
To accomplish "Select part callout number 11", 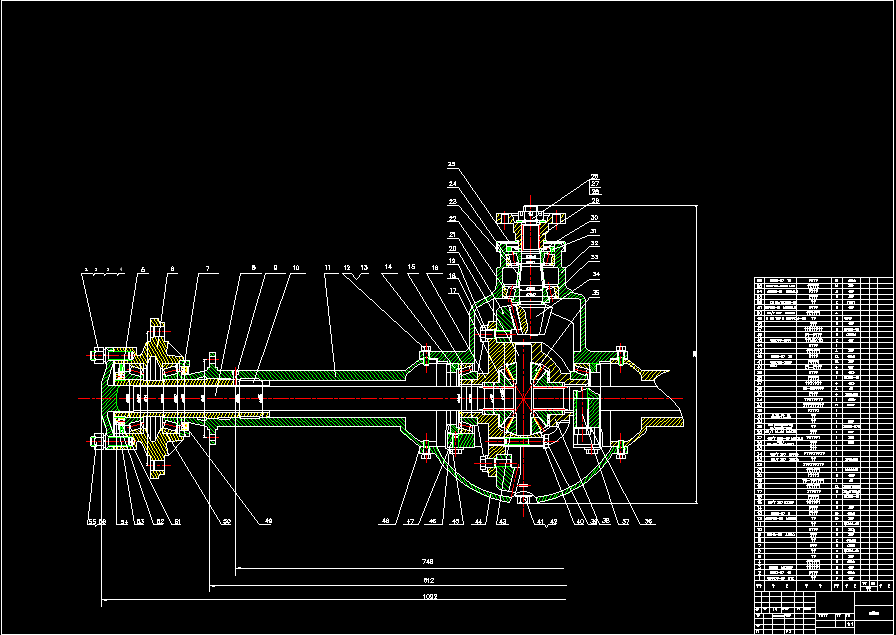I will click(x=327, y=267).
